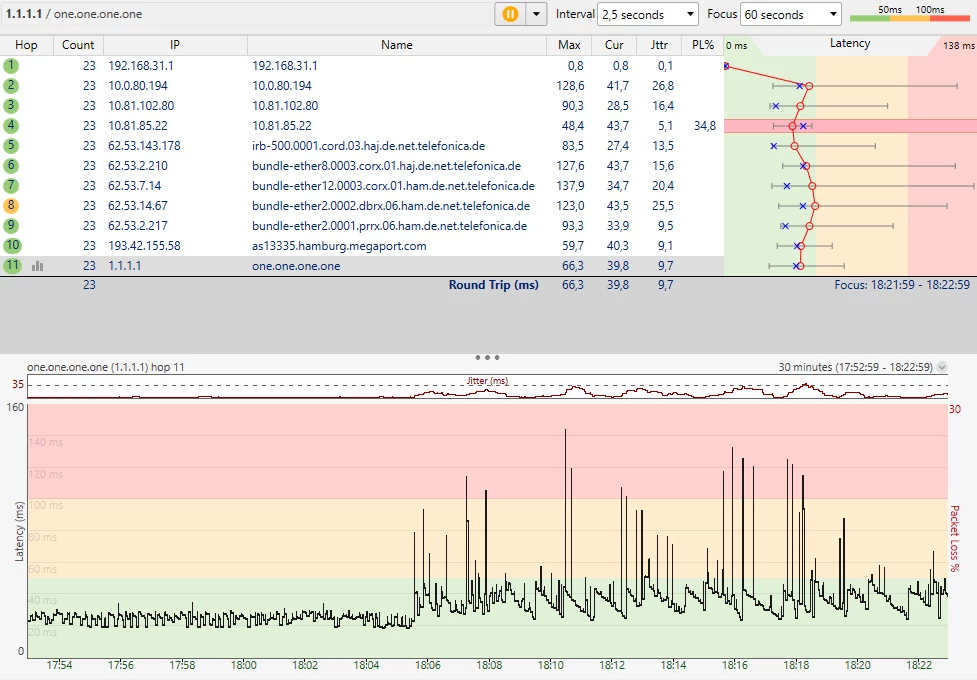
Task: Select the hop 11 green circle icon
Action: click(11, 266)
